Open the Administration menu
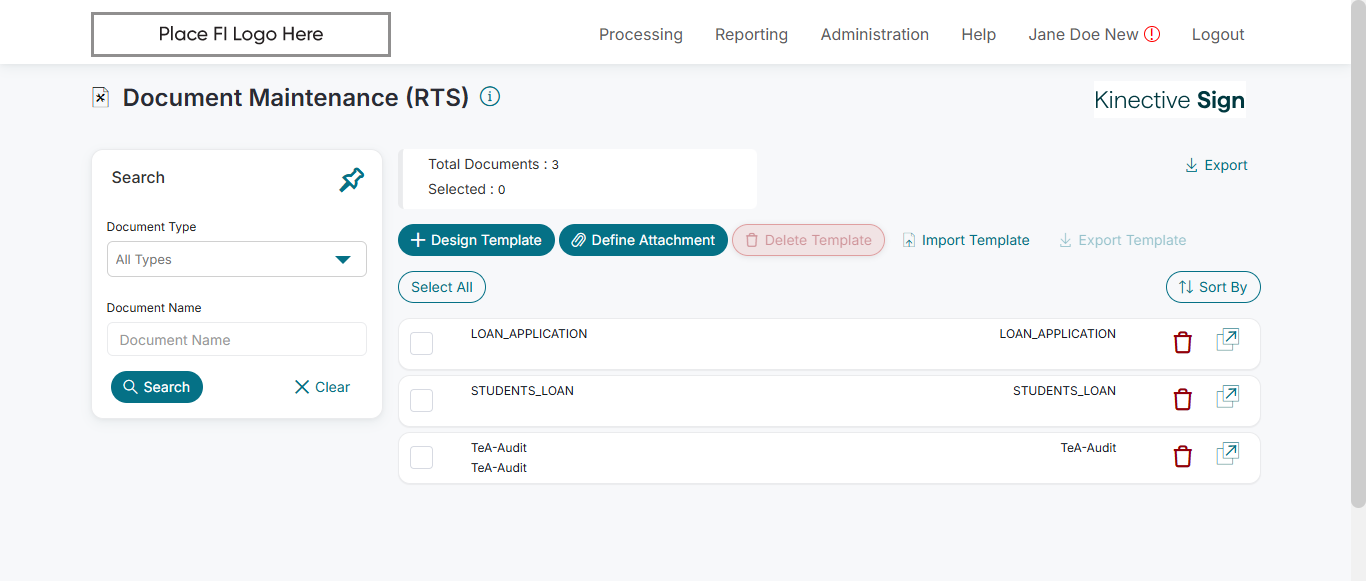The height and width of the screenshot is (581, 1366). pyautogui.click(x=875, y=34)
